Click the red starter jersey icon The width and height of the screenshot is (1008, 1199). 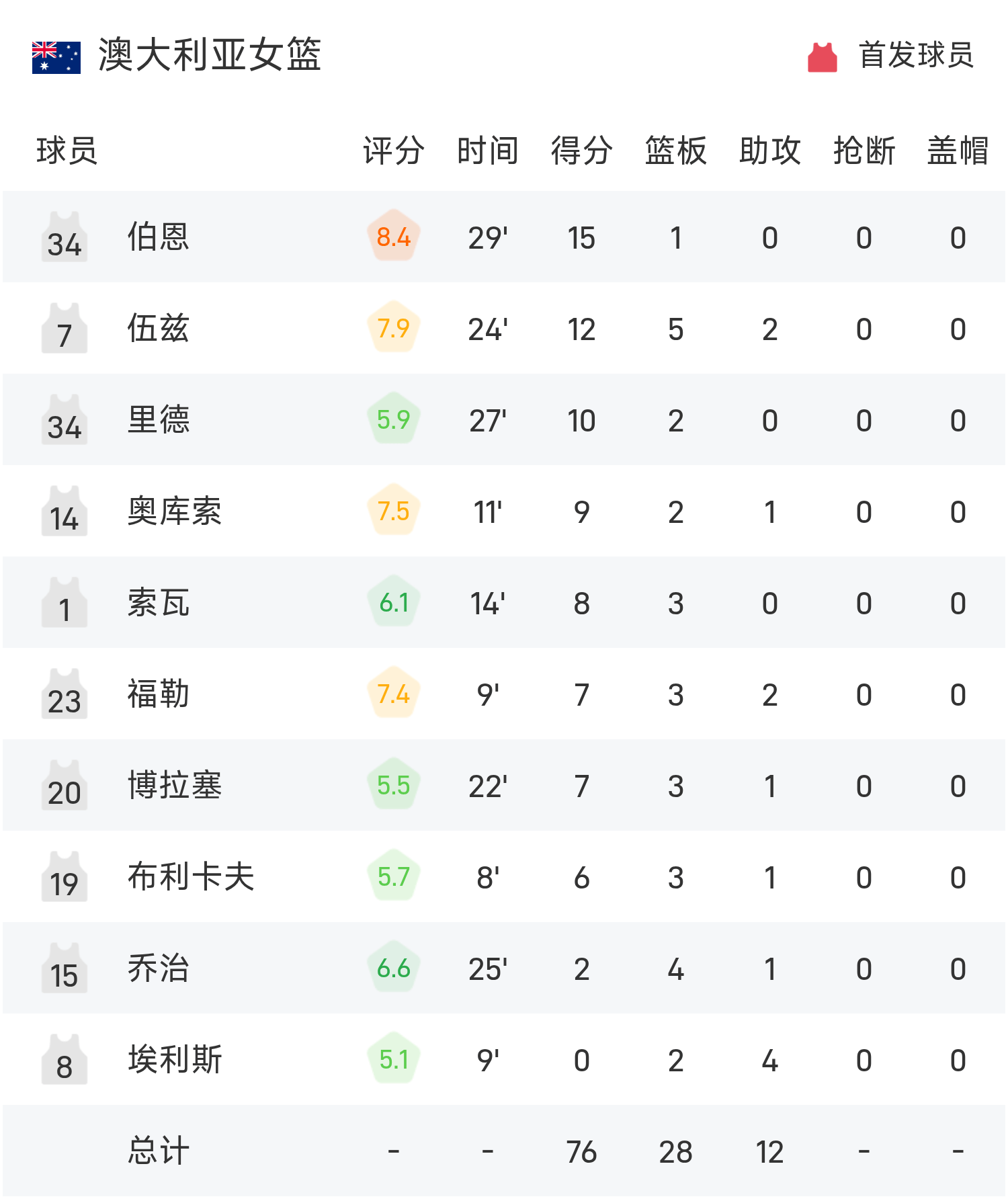(x=822, y=56)
